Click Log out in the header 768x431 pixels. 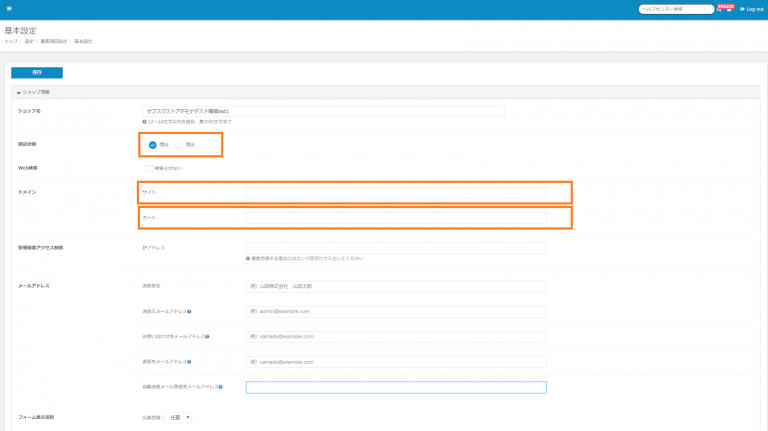pyautogui.click(x=752, y=9)
